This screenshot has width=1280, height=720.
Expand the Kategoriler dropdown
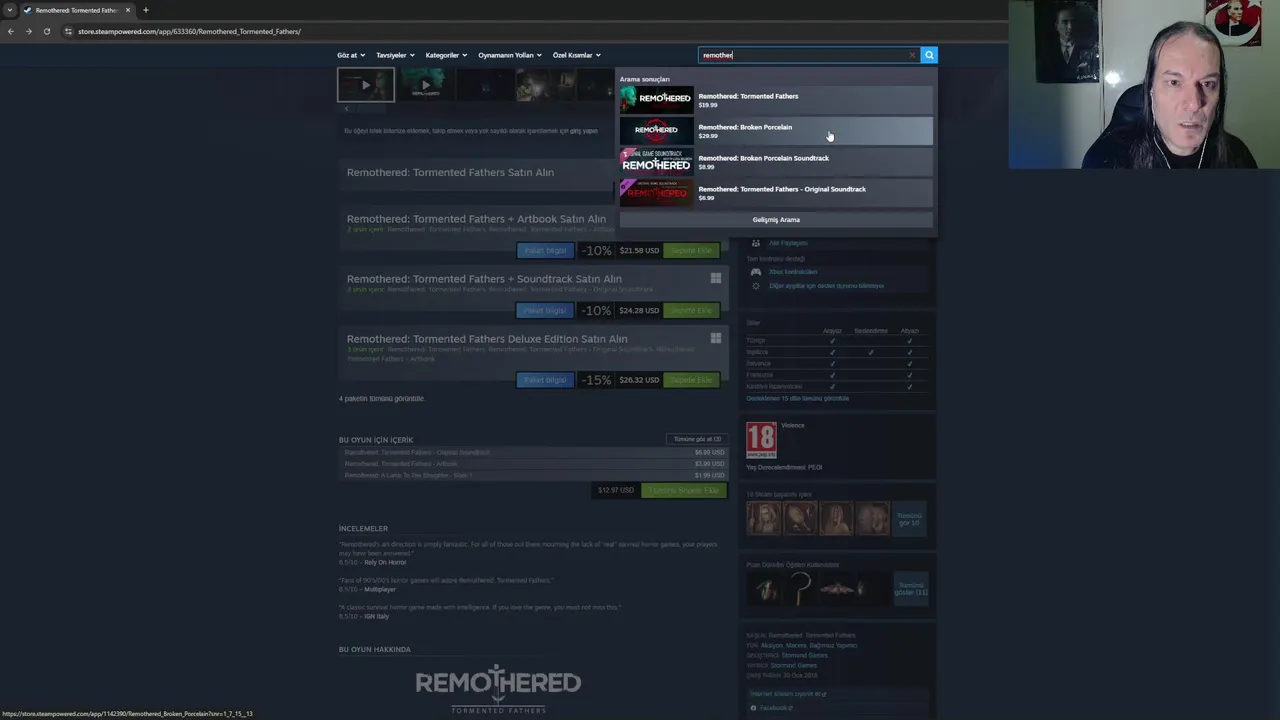coord(446,55)
